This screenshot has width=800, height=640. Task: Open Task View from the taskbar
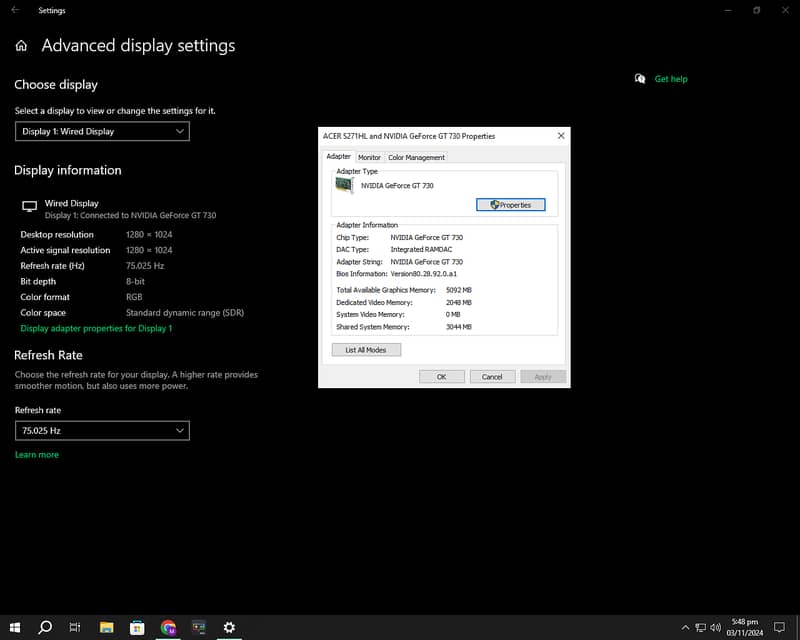point(75,627)
